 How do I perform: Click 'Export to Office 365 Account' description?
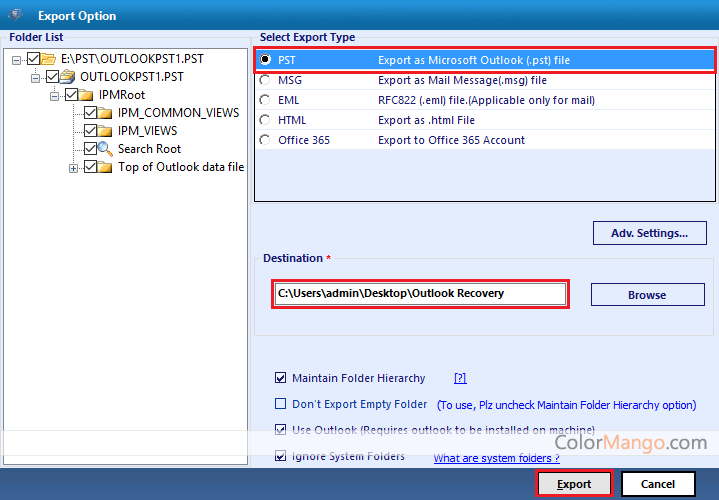[x=451, y=140]
